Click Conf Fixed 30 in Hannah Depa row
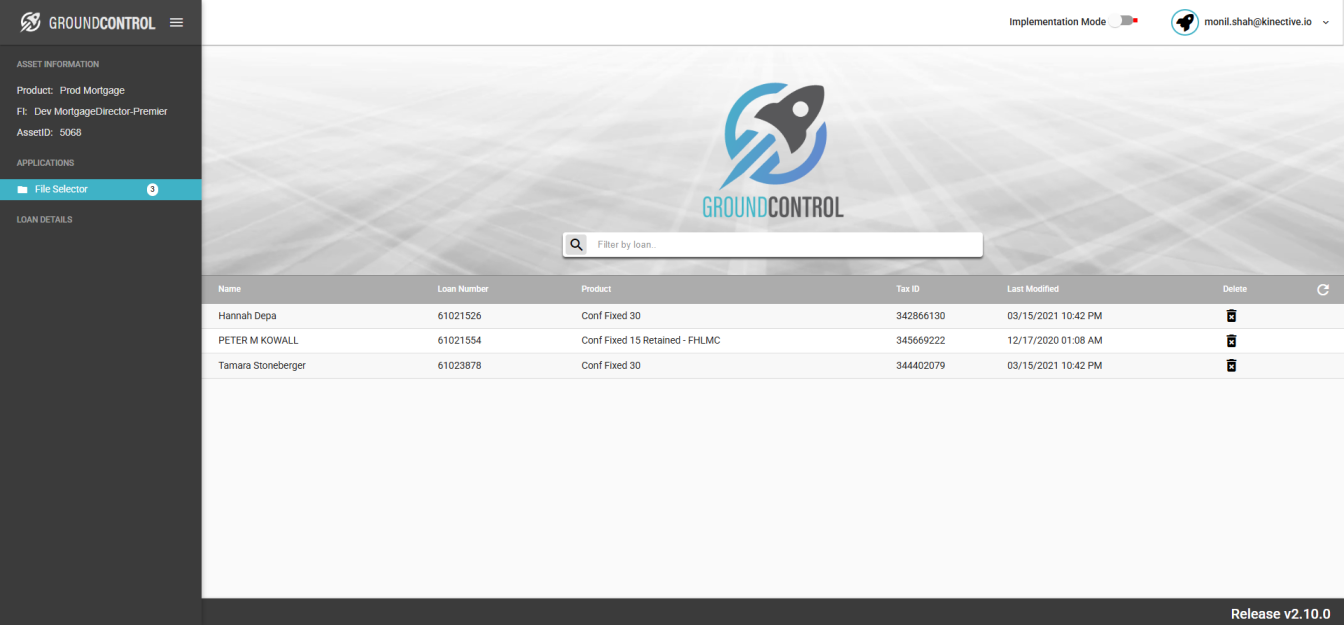 tap(611, 316)
